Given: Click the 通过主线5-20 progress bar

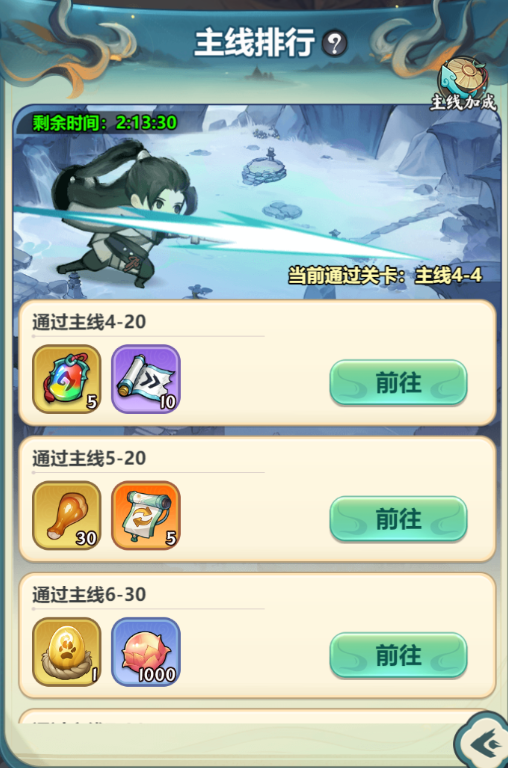Looking at the screenshot, I should click(148, 473).
